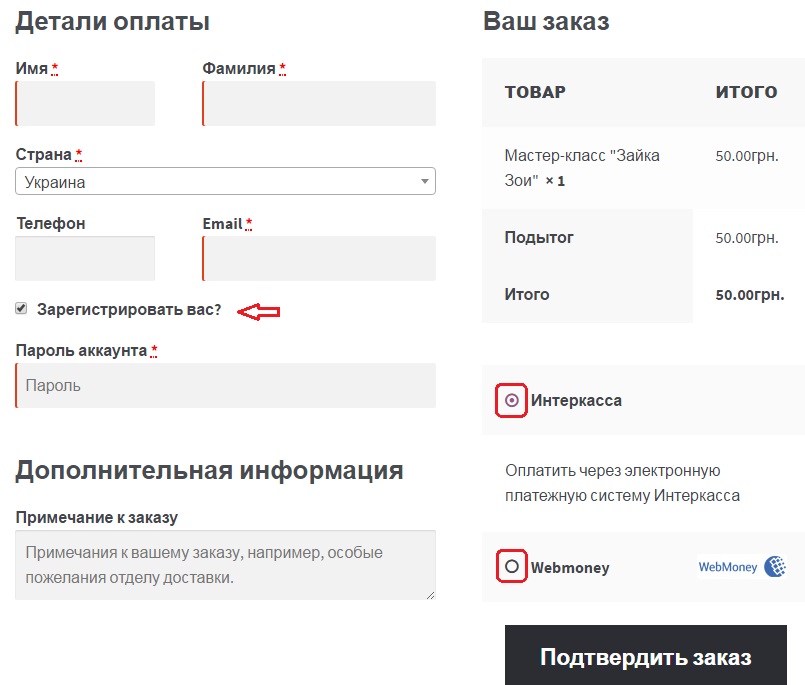Image resolution: width=805 pixels, height=685 pixels.
Task: Click the 'Примечание к заказу' text area
Action: tap(225, 565)
